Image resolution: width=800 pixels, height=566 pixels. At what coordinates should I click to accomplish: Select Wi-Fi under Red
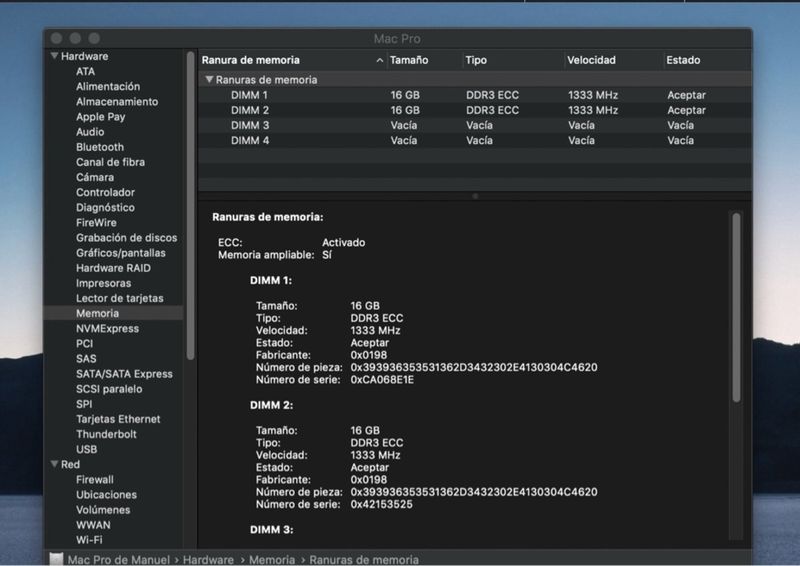[x=89, y=539]
